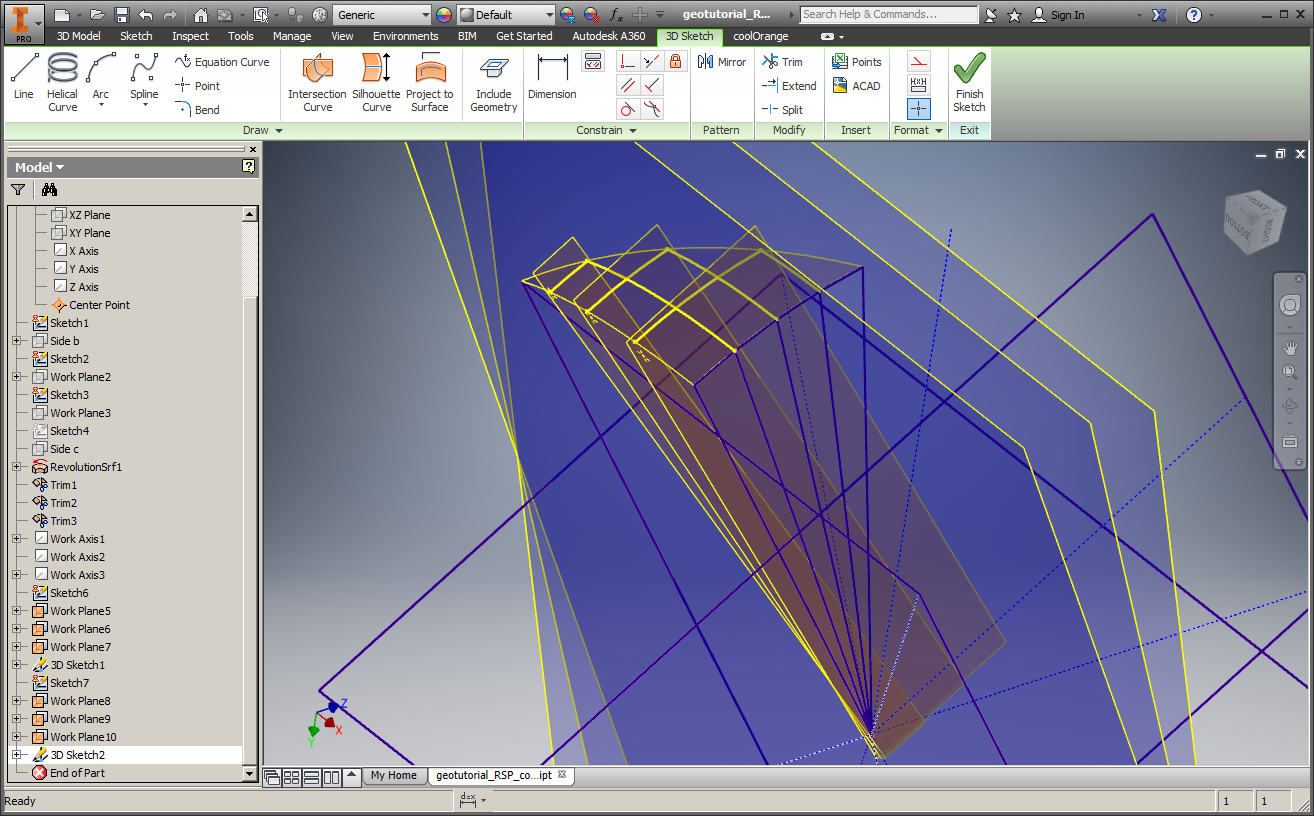
Task: Click the Undo arrow
Action: pos(146,15)
